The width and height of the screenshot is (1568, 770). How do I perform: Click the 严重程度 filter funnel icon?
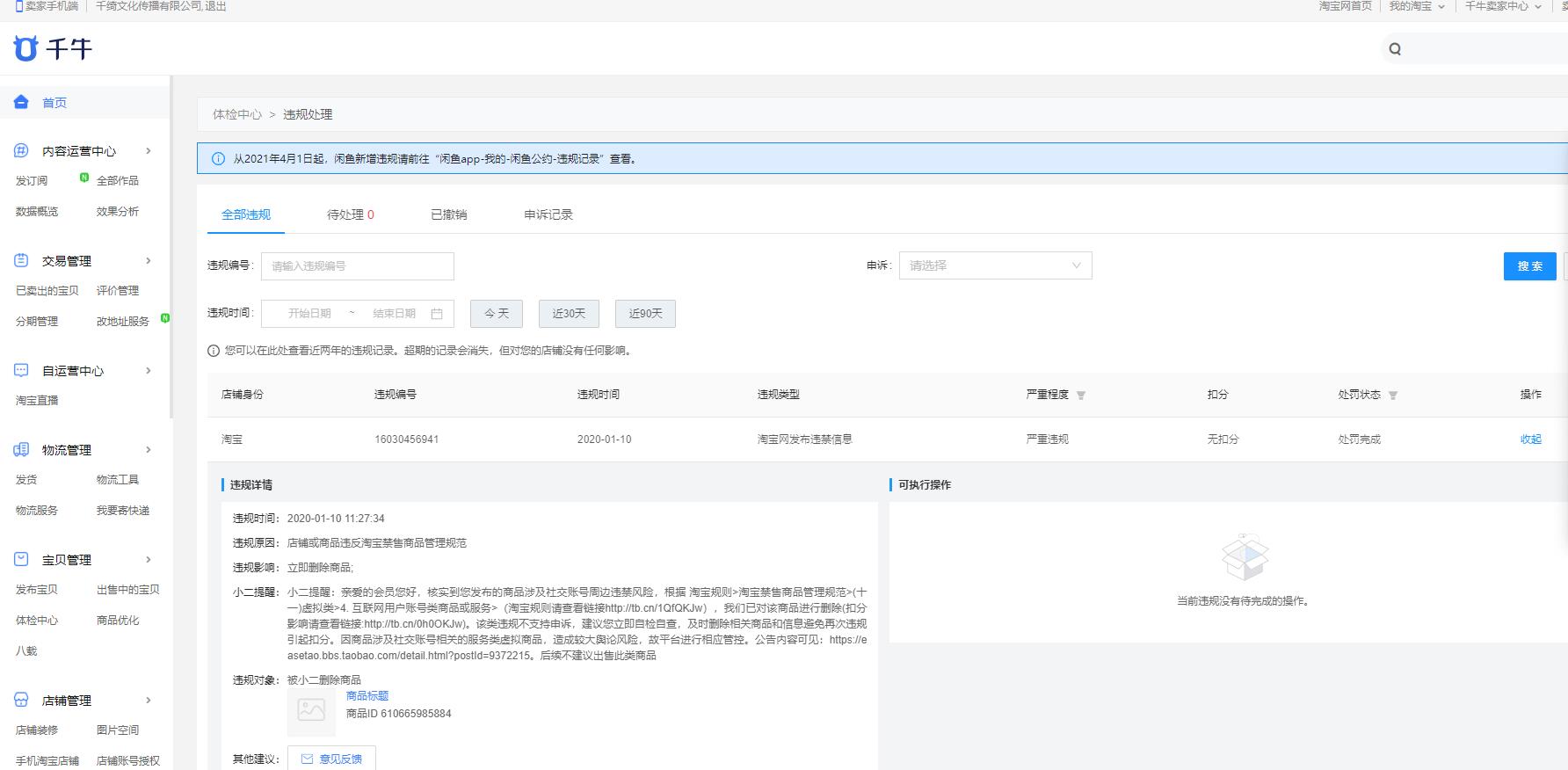click(1081, 396)
